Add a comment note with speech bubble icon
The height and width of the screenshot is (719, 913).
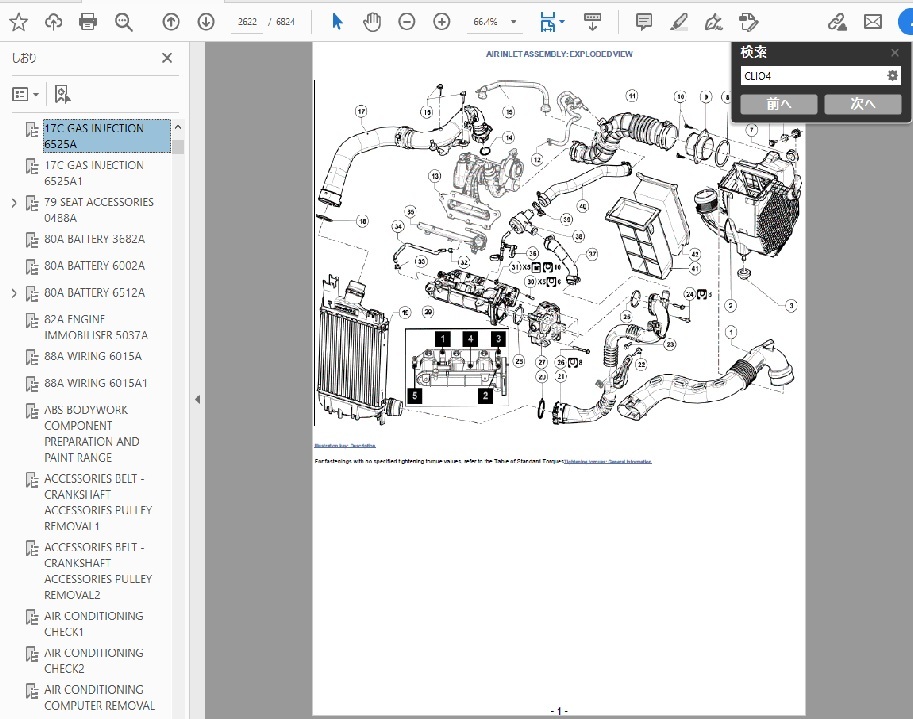tap(643, 22)
